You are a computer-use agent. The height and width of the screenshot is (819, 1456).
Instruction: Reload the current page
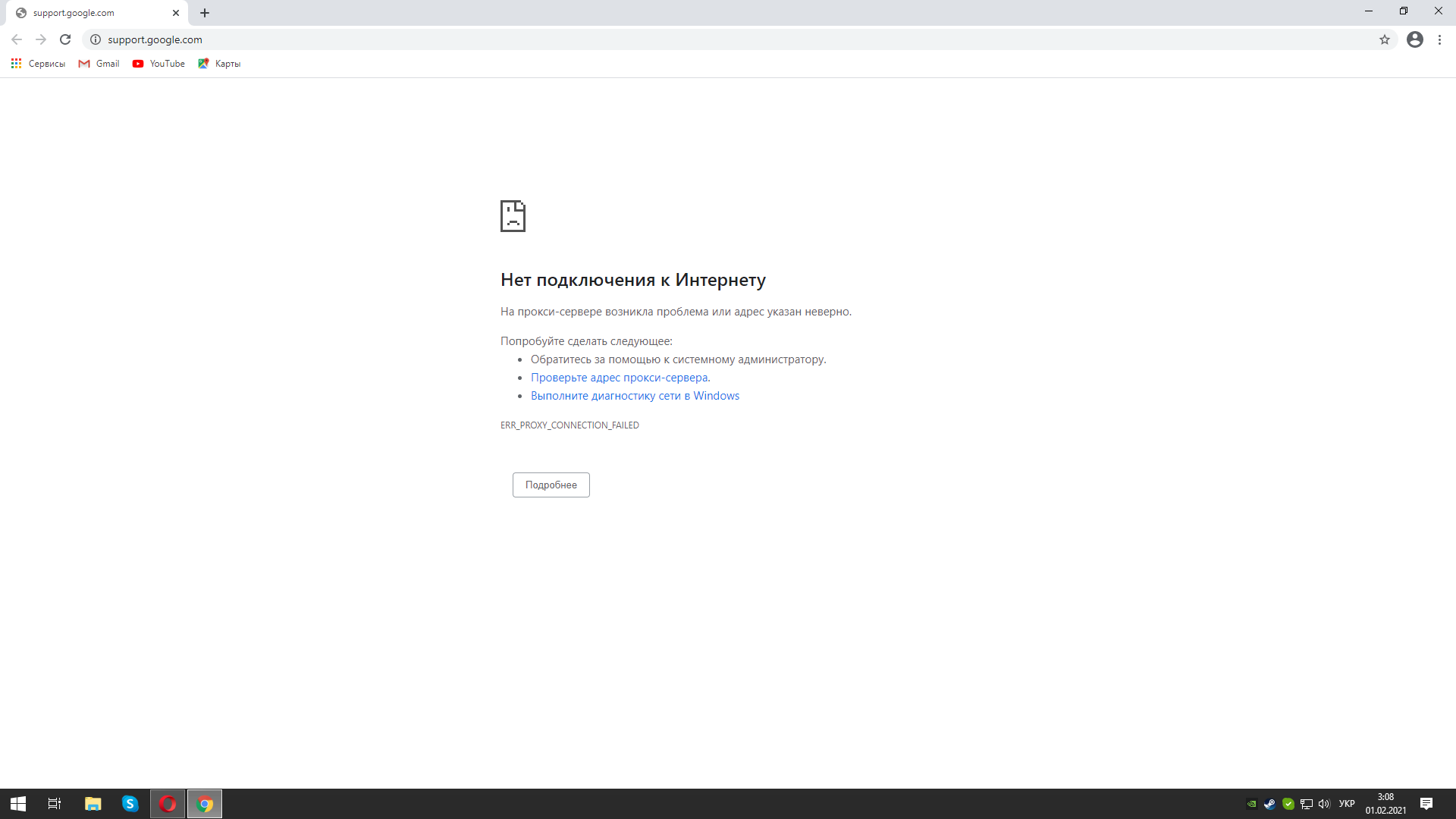[x=65, y=39]
